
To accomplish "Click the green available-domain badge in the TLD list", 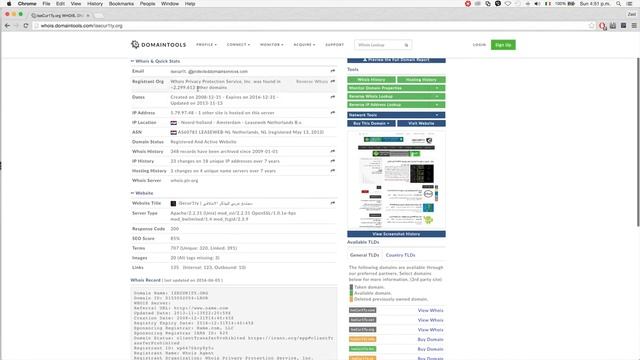I will point(362,349).
